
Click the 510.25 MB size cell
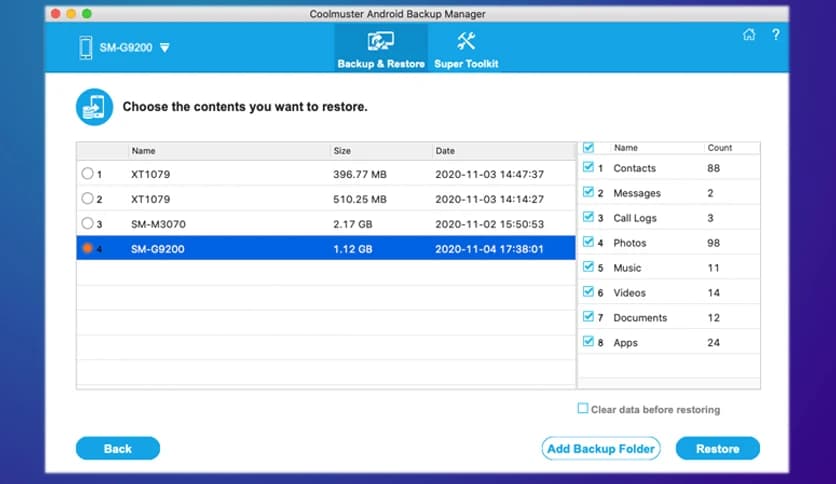tap(360, 199)
